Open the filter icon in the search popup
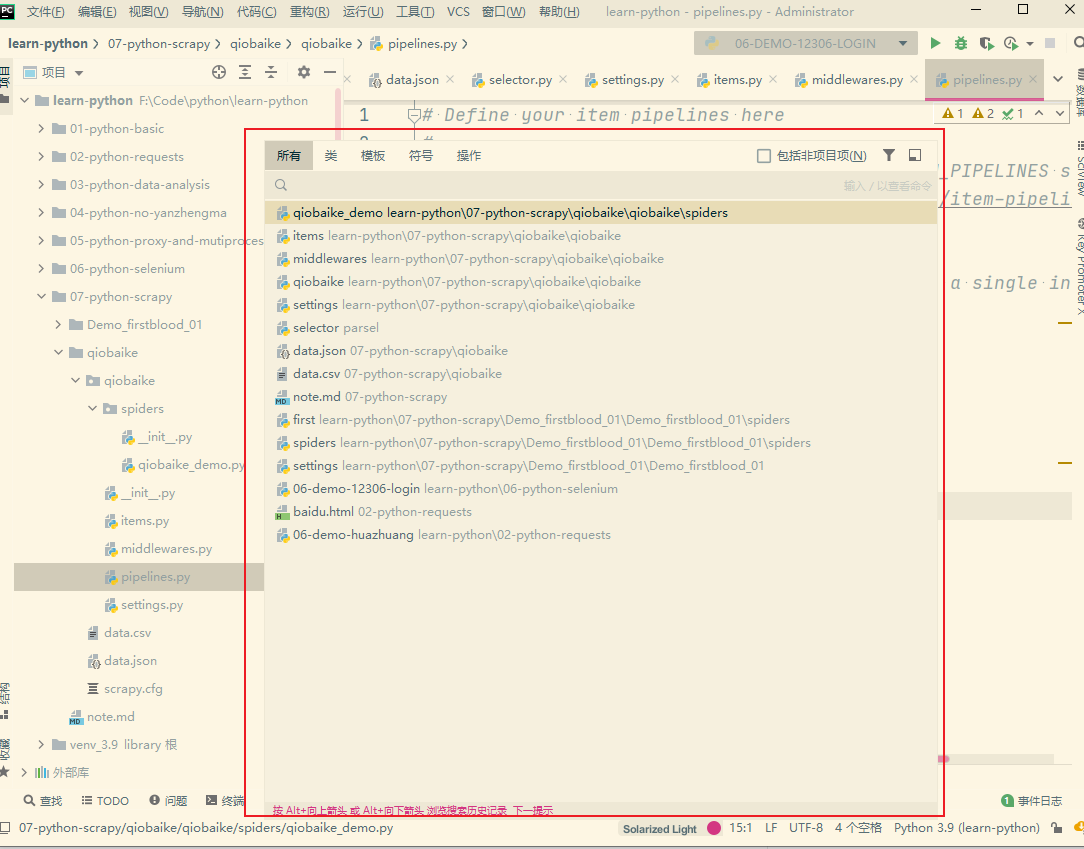Screen dimensions: 1084x849 888,155
